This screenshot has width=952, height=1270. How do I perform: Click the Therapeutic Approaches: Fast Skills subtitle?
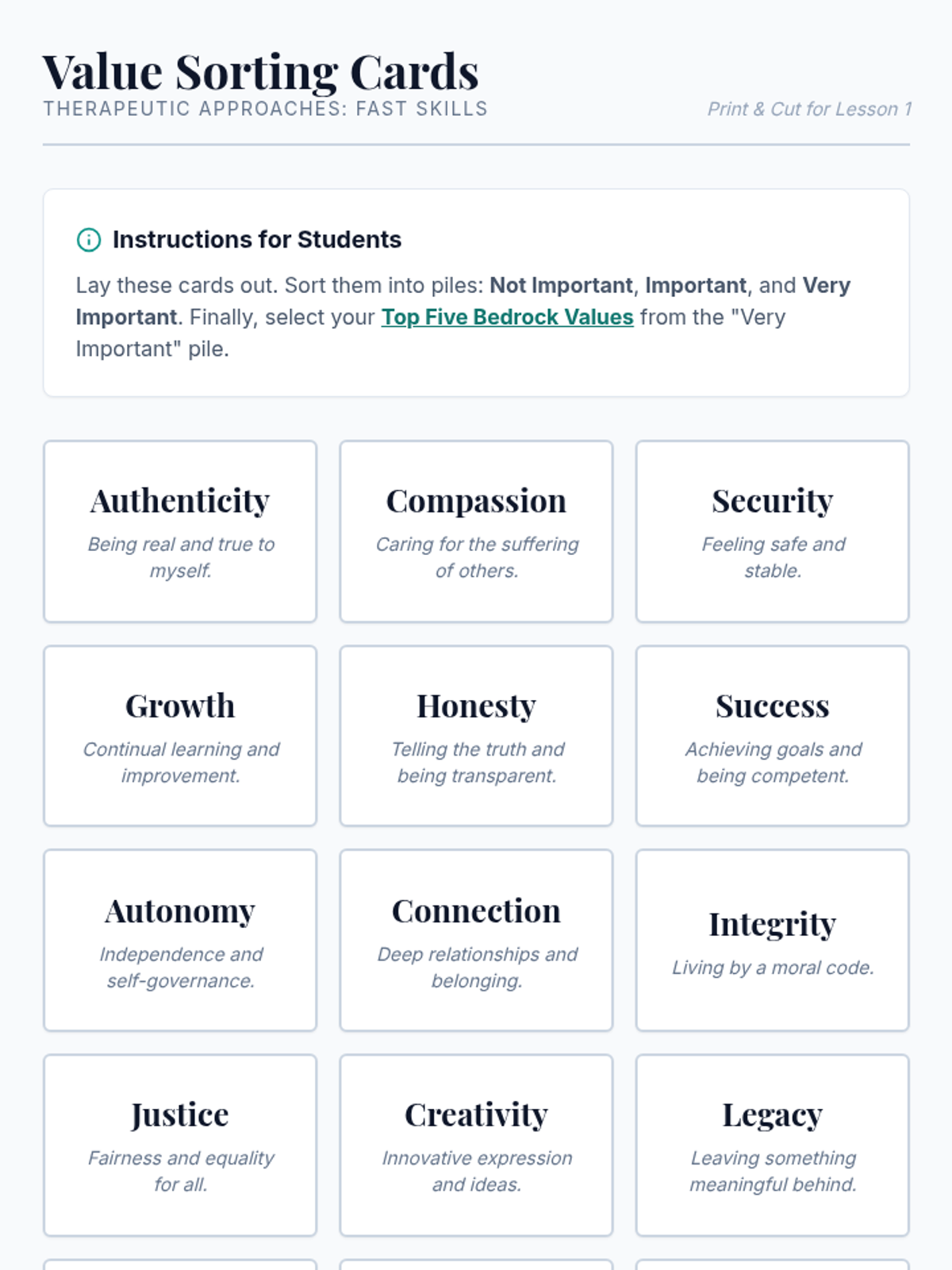tap(265, 109)
